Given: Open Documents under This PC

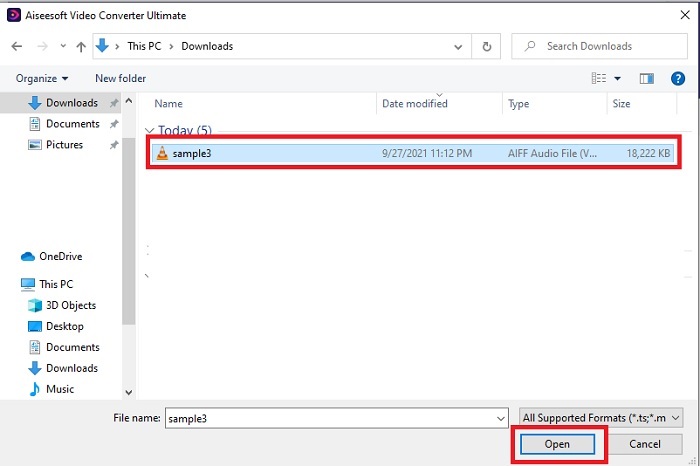Looking at the screenshot, I should 64,347.
